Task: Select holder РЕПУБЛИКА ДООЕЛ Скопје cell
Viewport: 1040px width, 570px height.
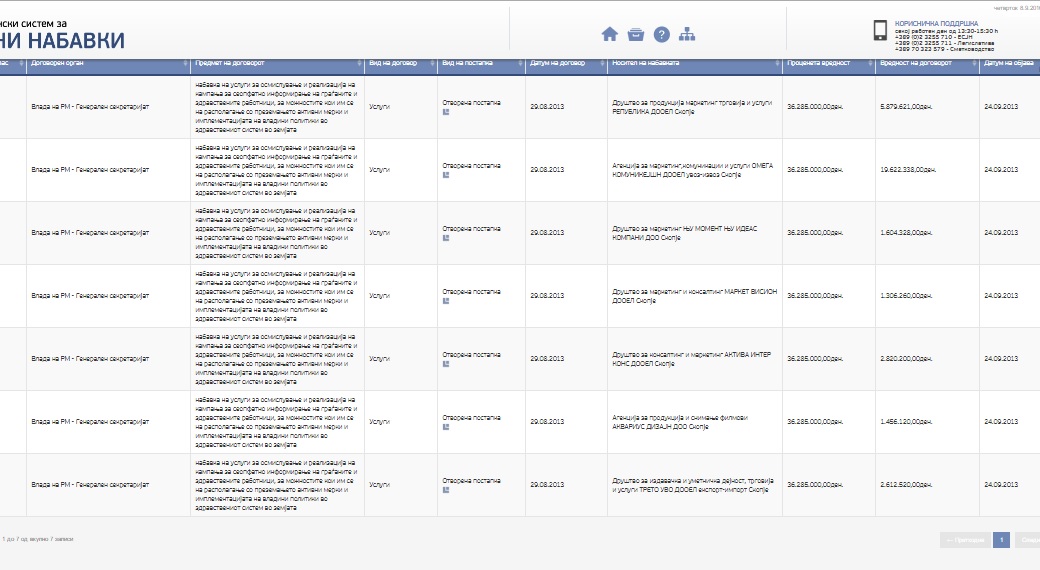Action: tap(694, 107)
